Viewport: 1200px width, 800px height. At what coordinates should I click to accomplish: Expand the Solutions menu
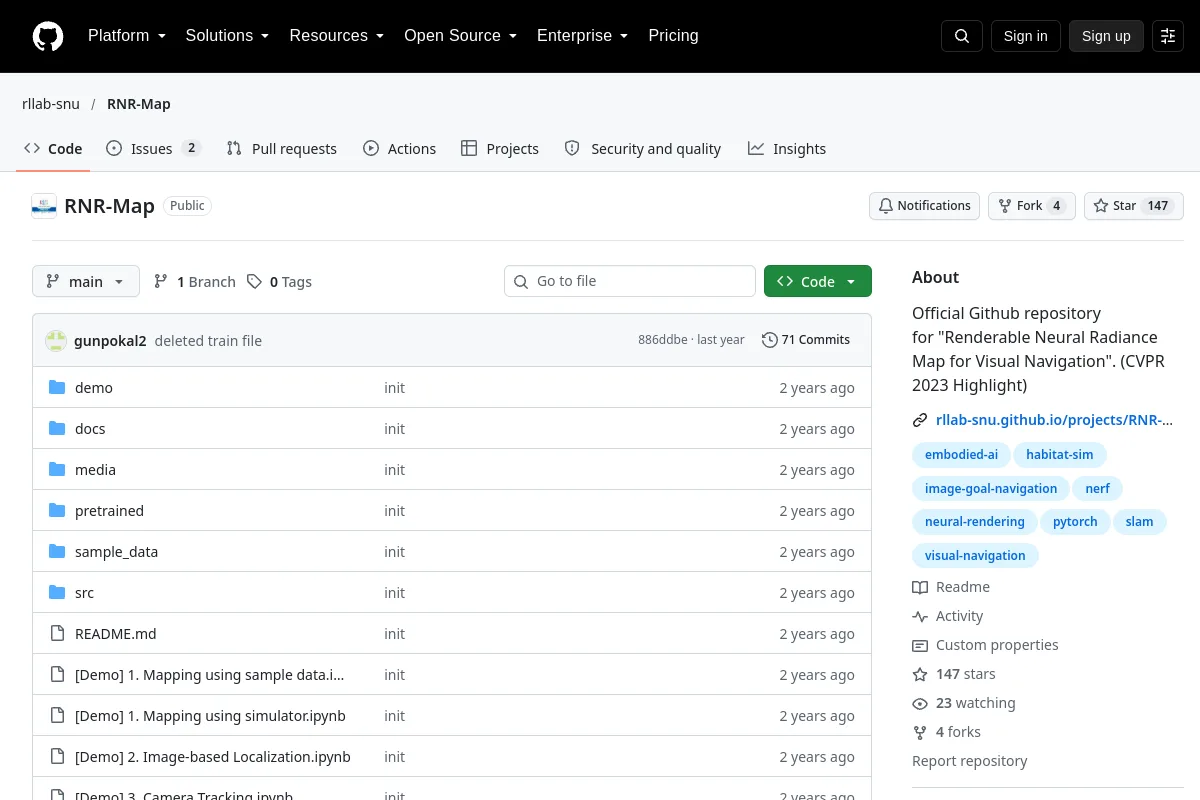click(227, 36)
